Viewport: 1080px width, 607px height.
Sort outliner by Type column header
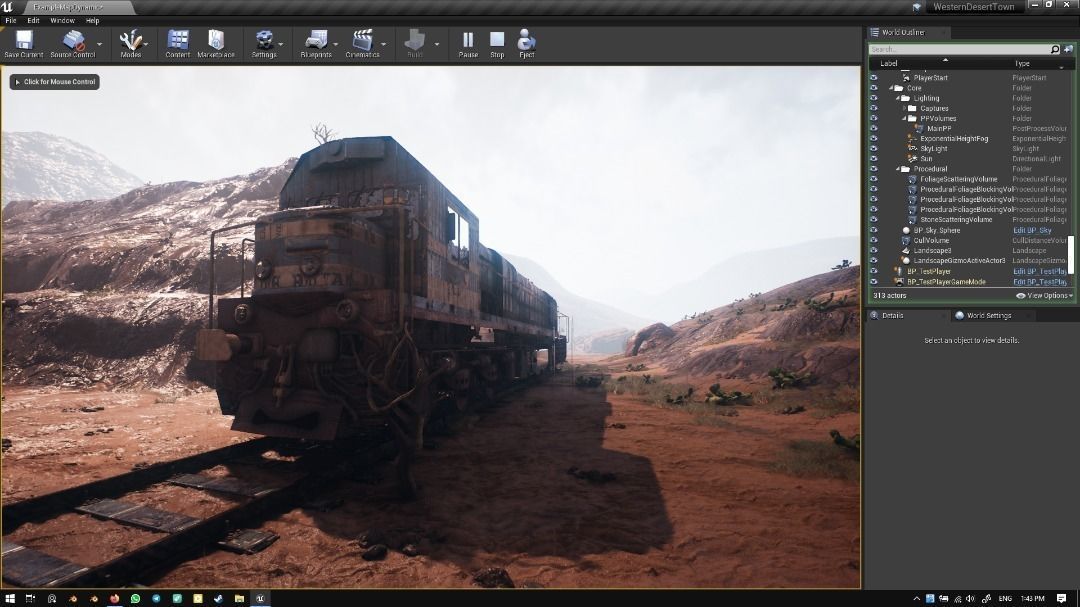1021,63
